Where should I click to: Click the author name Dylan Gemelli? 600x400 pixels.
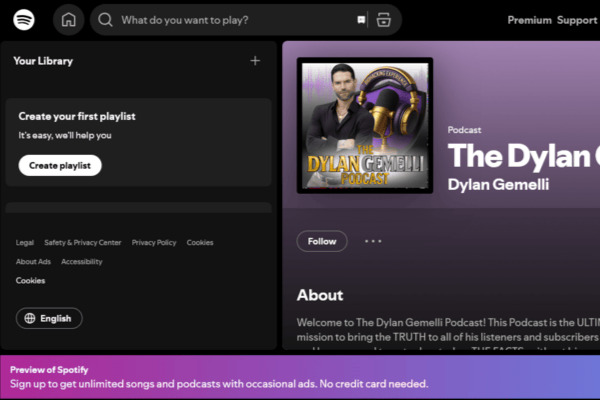click(x=498, y=184)
